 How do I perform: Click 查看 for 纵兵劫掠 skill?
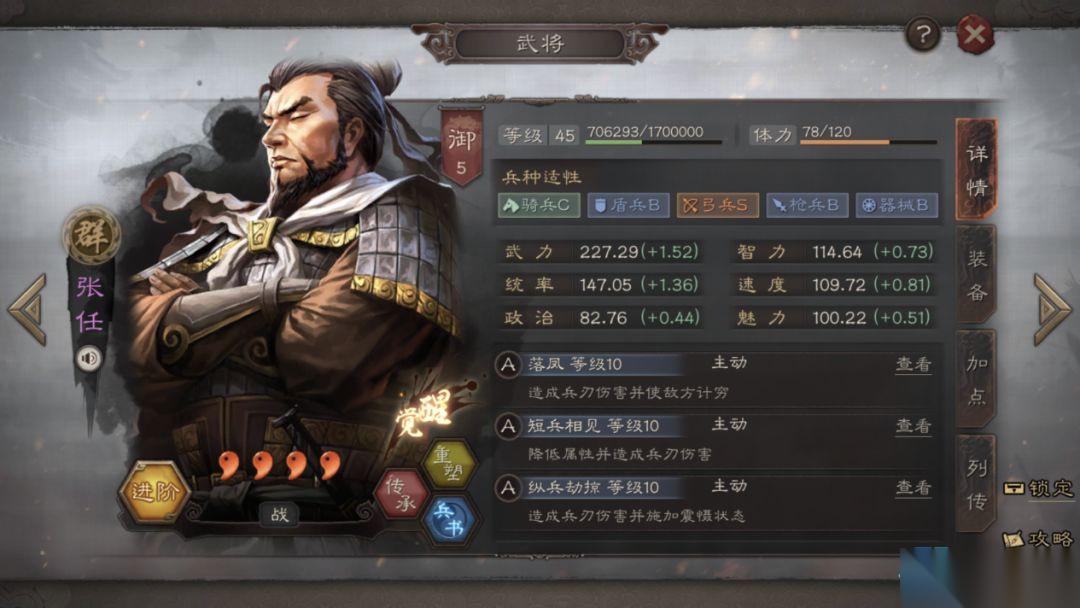pos(913,488)
